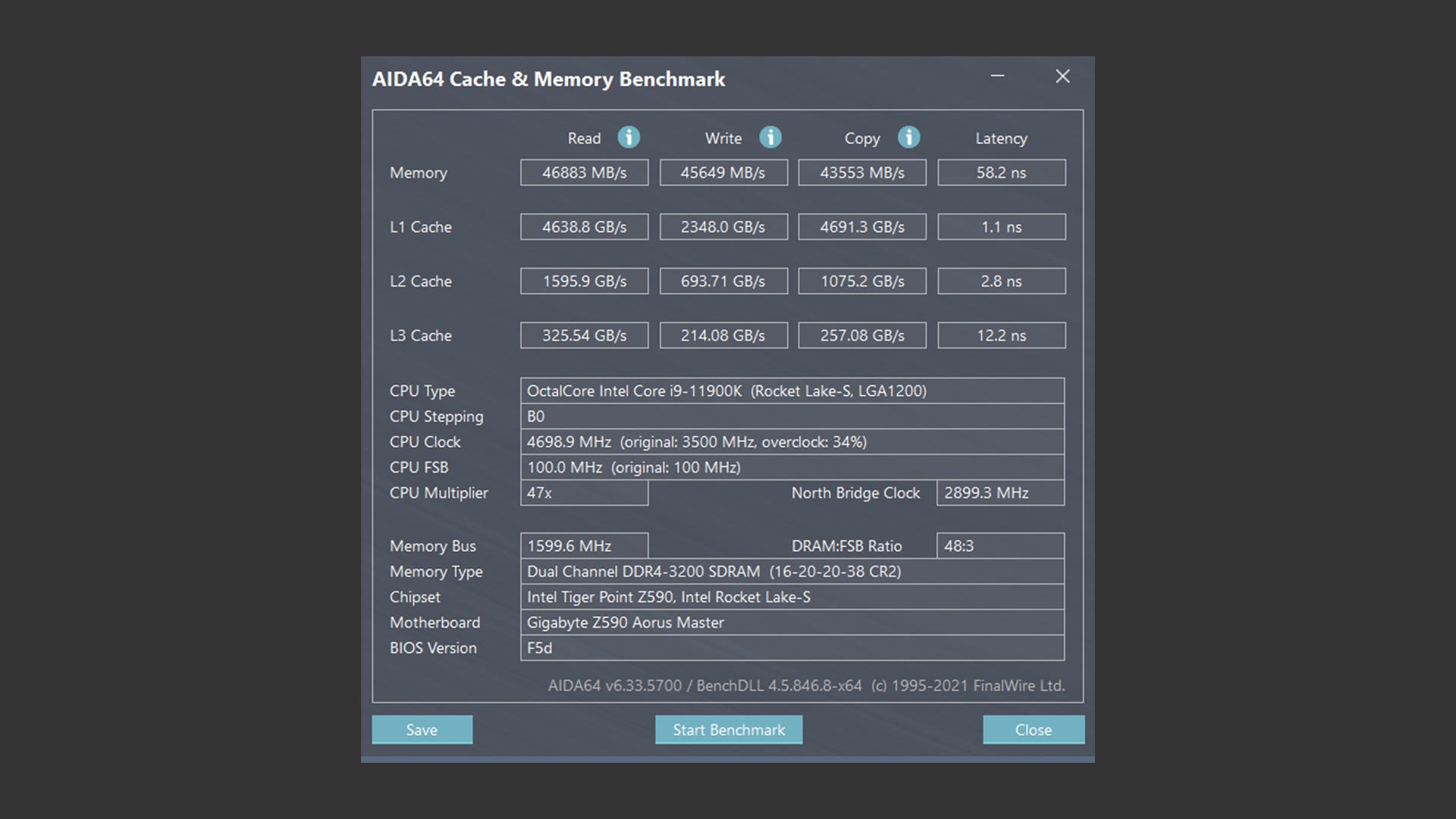
Task: Select the Memory Latency value 58.2 ns
Action: click(1001, 172)
